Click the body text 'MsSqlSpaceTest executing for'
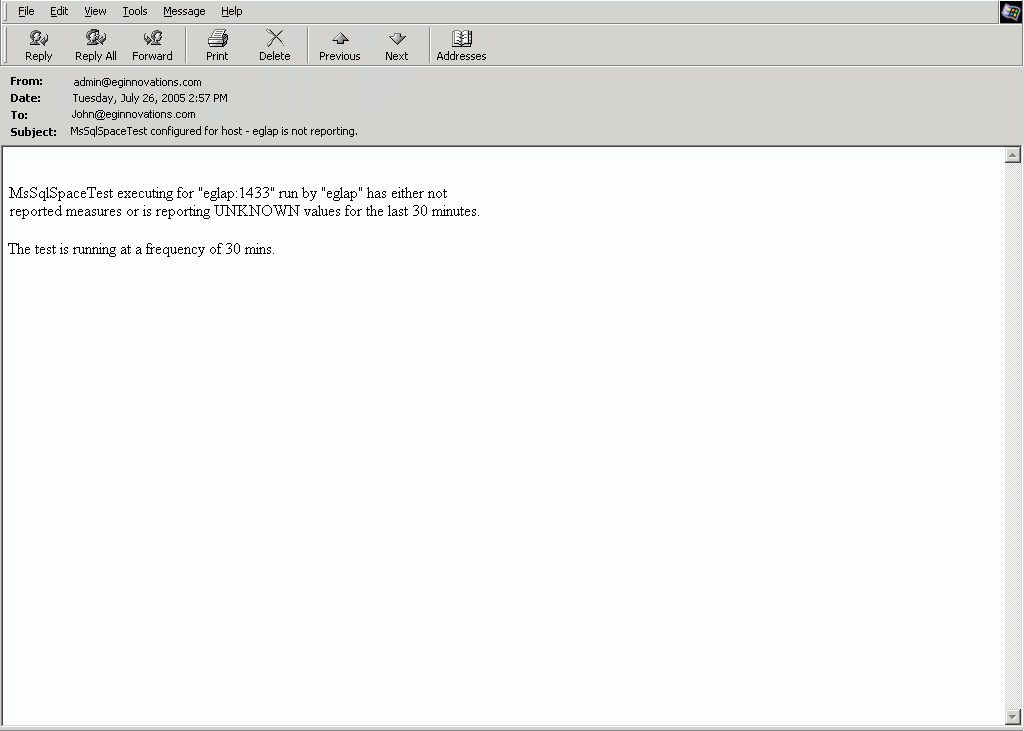The width and height of the screenshot is (1024, 731). pyautogui.click(x=101, y=193)
